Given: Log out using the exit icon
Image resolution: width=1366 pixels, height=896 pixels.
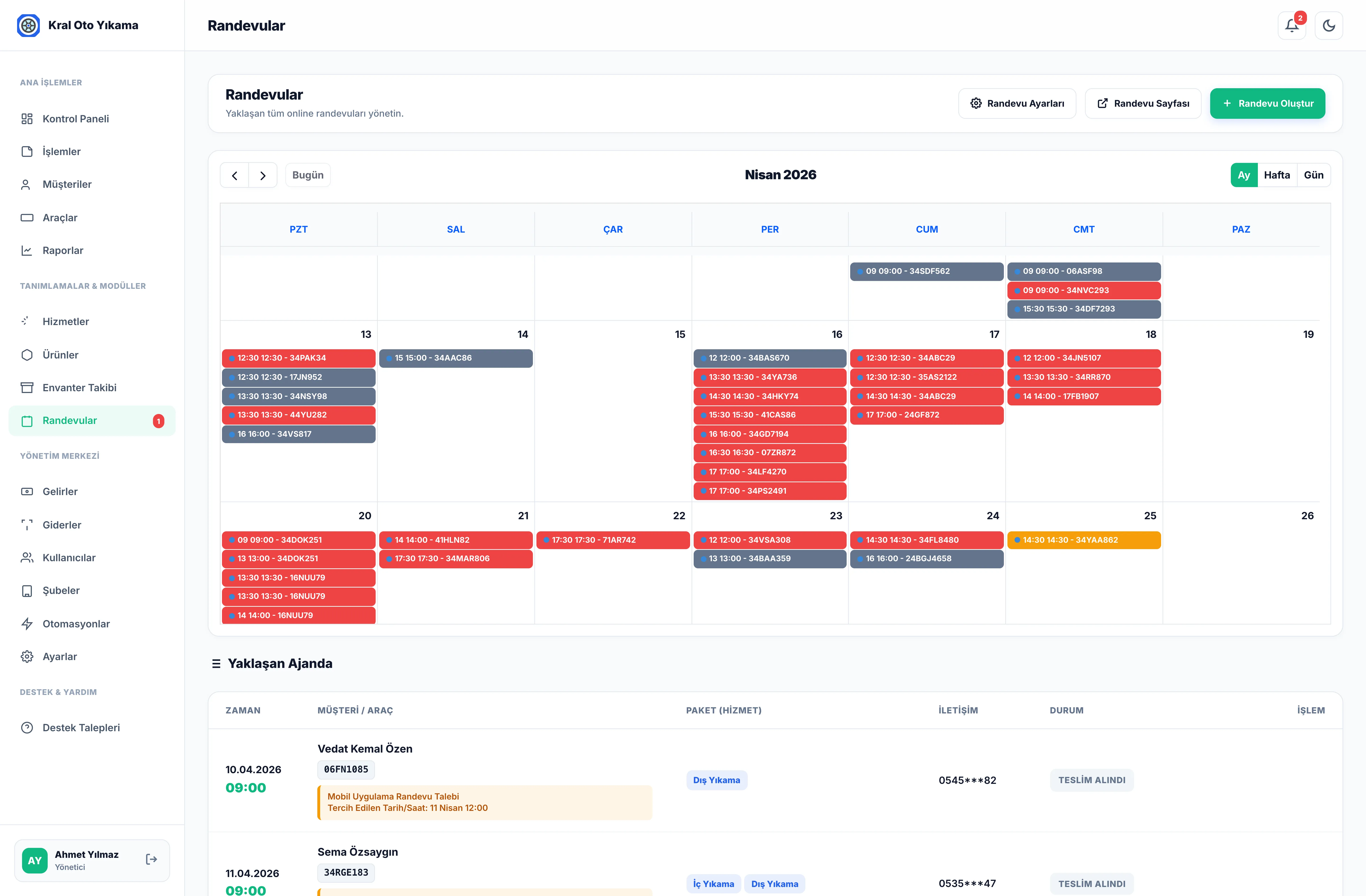Looking at the screenshot, I should [x=152, y=859].
